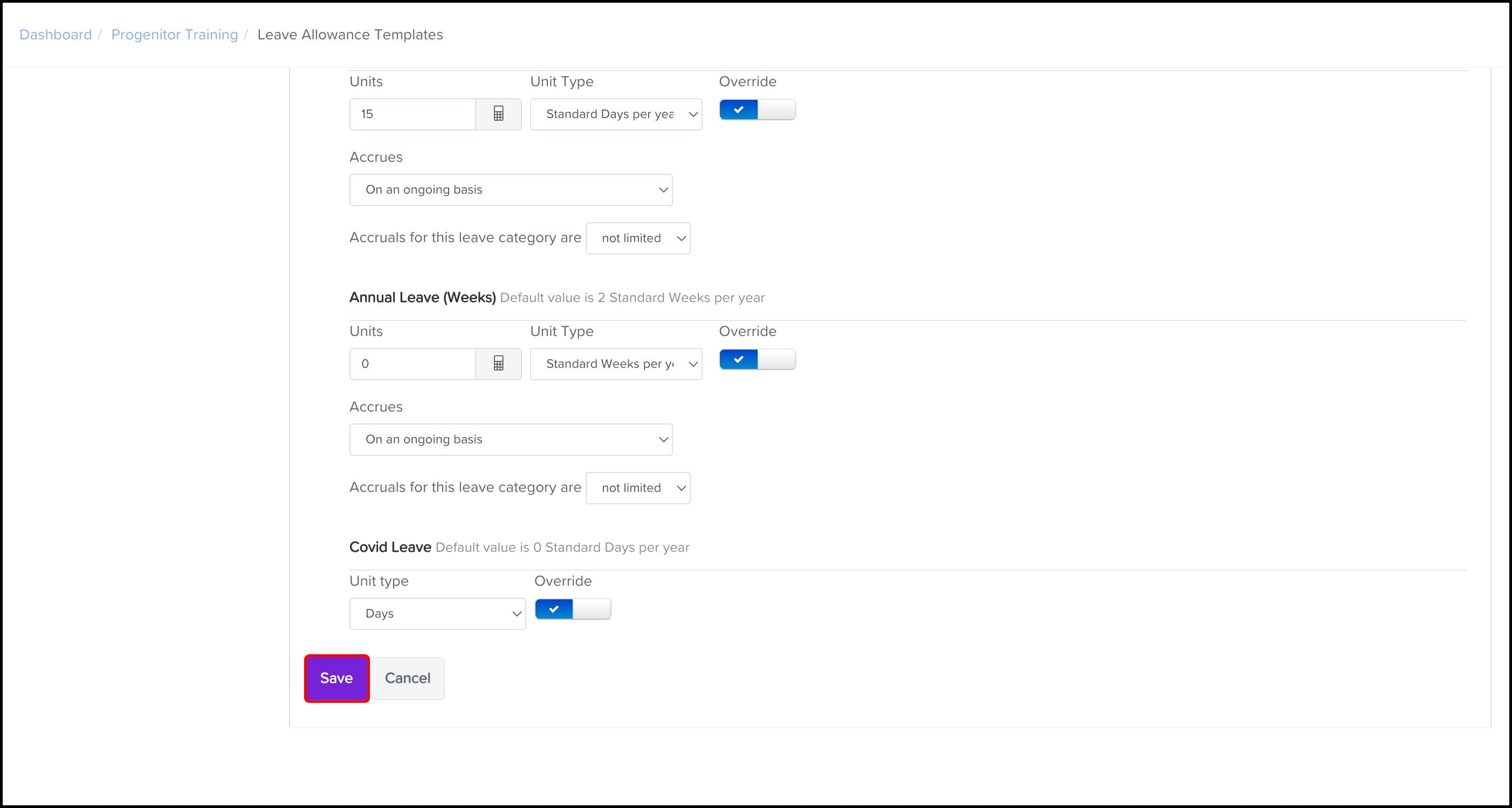Click the Leave Allowance Templates breadcrumb text
The image size is (1512, 808).
pyautogui.click(x=350, y=35)
